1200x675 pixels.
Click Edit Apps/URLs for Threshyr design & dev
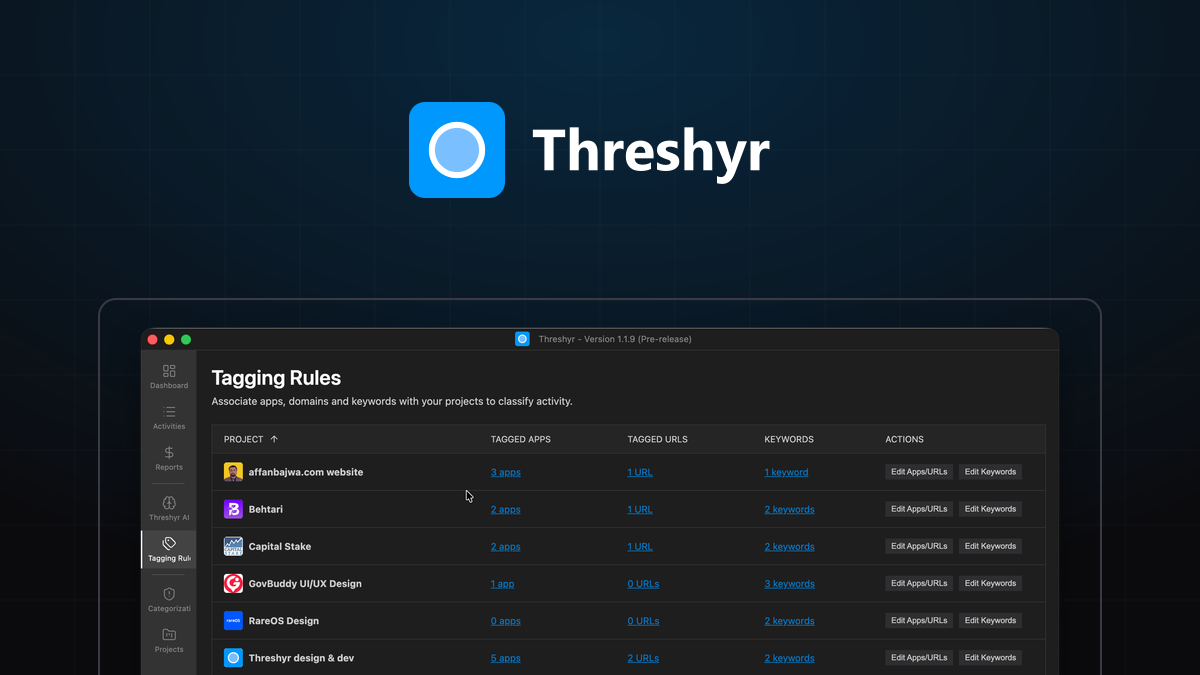pyautogui.click(x=919, y=657)
